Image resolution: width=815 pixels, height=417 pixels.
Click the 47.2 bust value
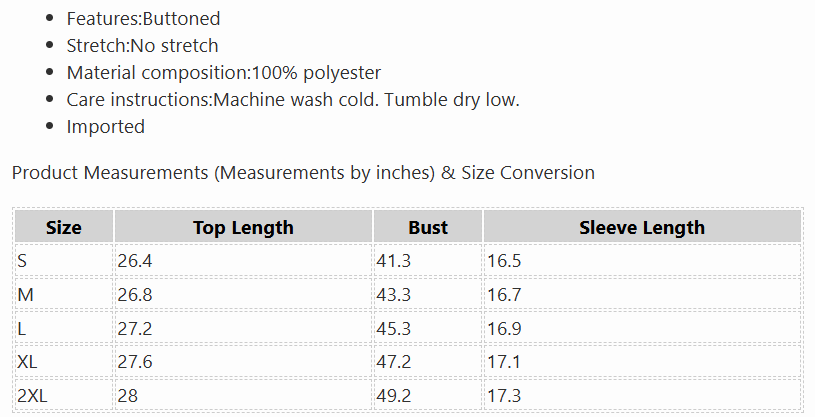393,361
